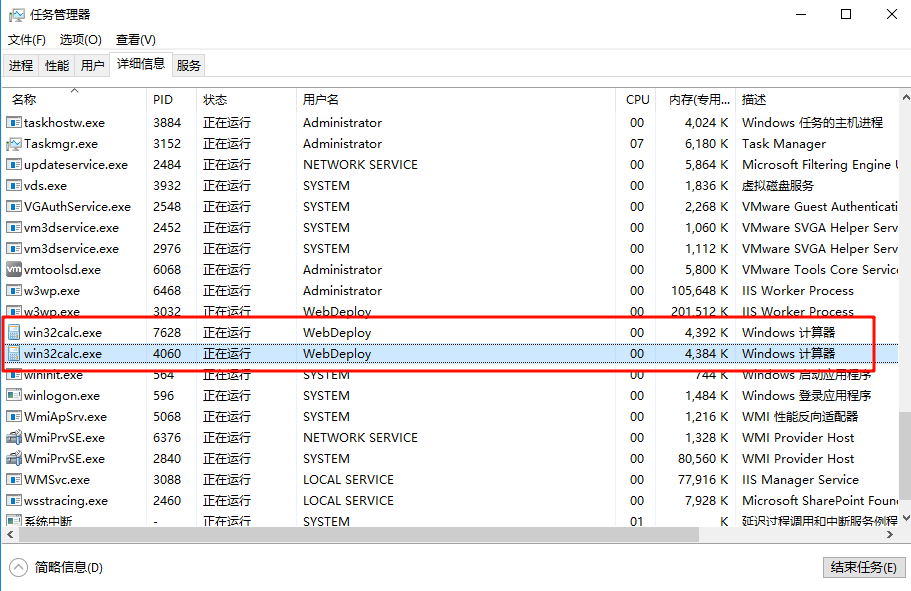Screen dimensions: 911x591
Task: Switch to the 性能 tab
Action: [x=57, y=66]
